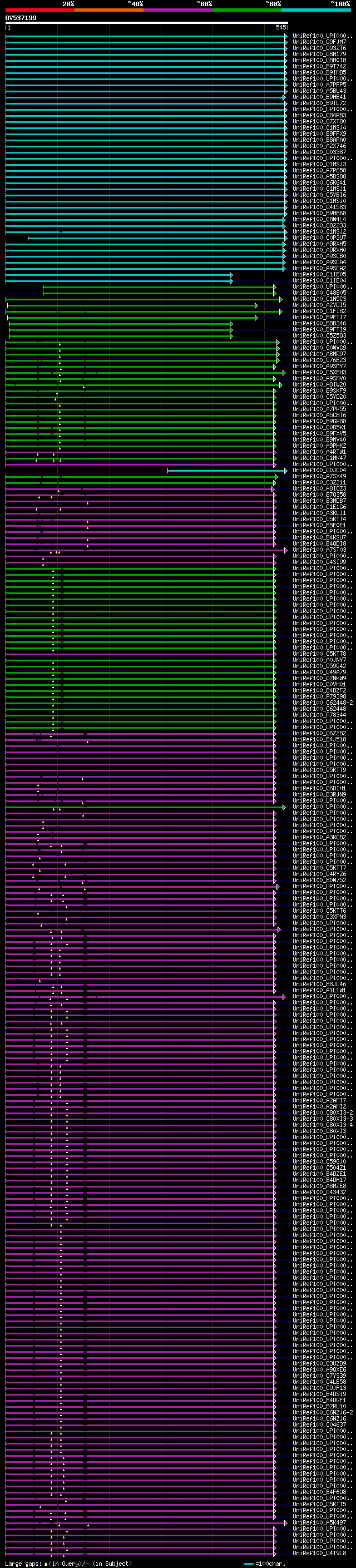Click the UniRef100_Q41583 label
This screenshot has width=356, height=1568.
click(x=319, y=207)
